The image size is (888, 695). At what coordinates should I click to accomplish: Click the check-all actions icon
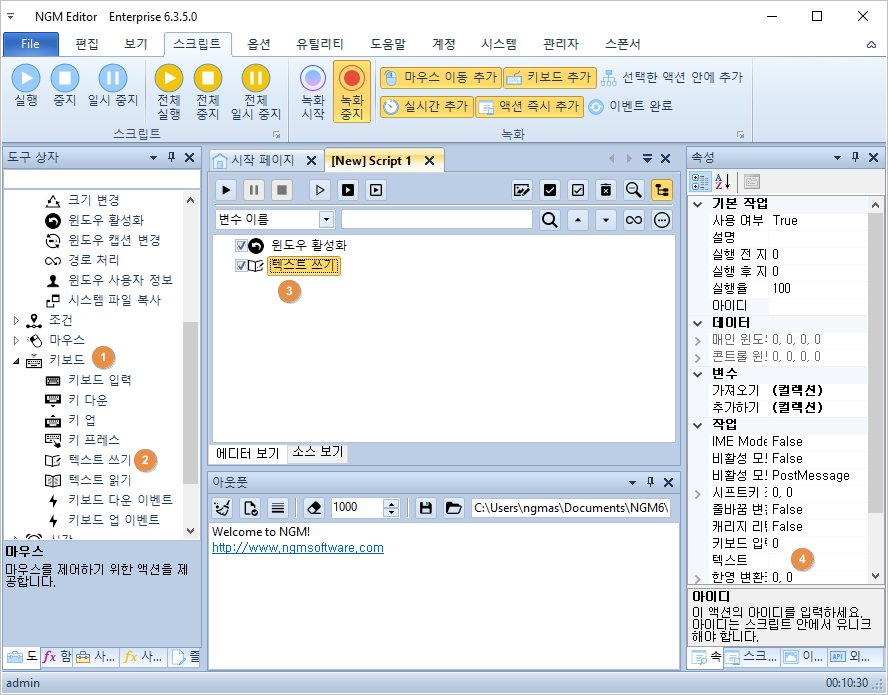point(549,190)
